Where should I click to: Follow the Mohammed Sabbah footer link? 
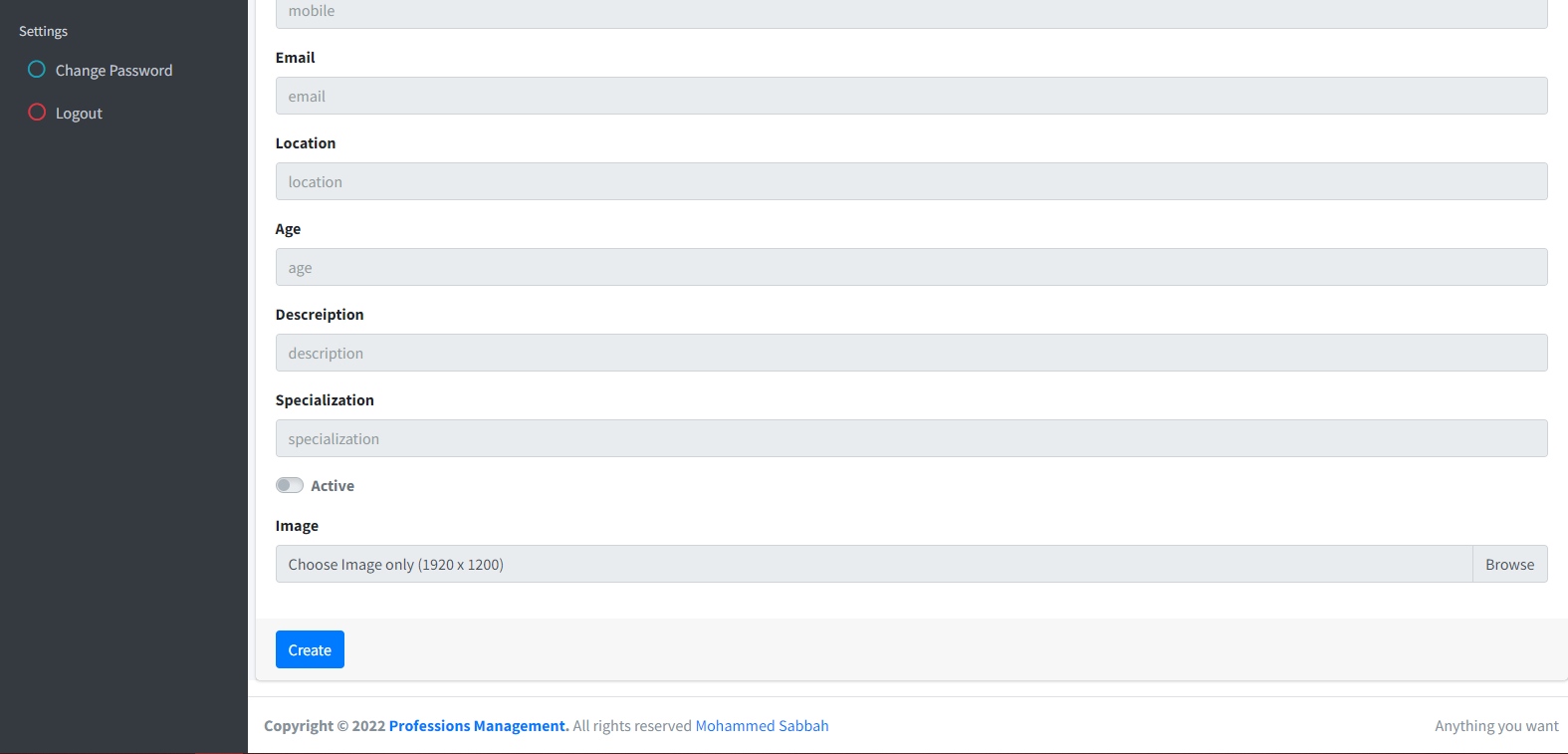[x=762, y=726]
